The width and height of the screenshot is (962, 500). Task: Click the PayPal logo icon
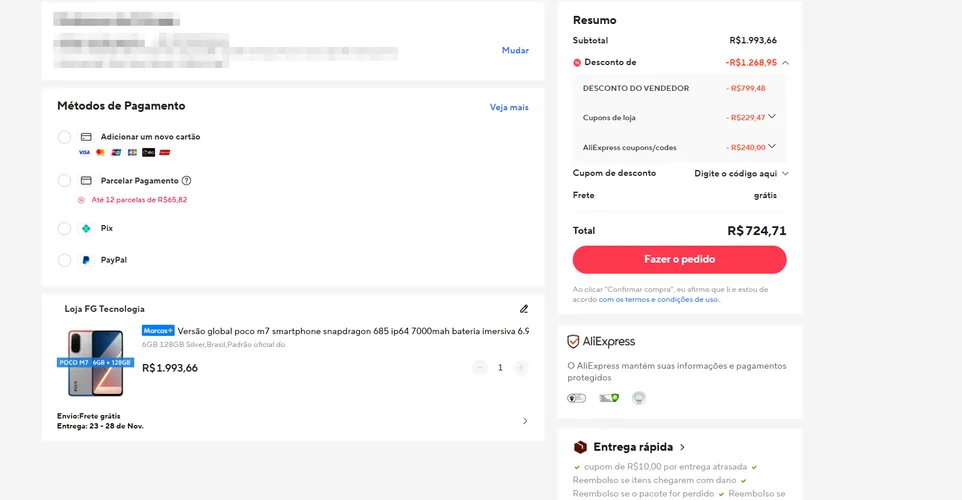[x=86, y=260]
